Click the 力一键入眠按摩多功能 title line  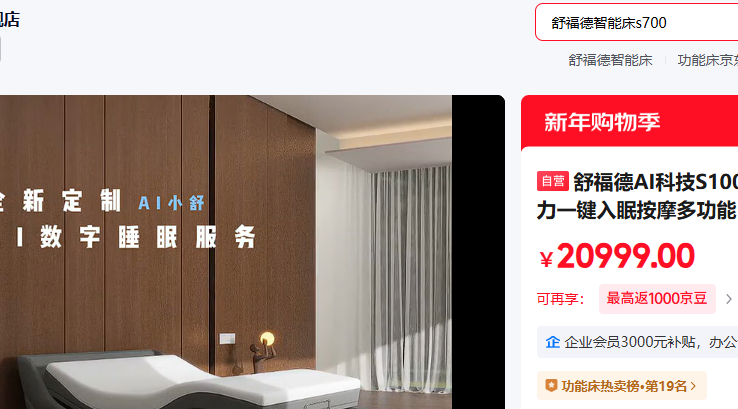point(636,210)
